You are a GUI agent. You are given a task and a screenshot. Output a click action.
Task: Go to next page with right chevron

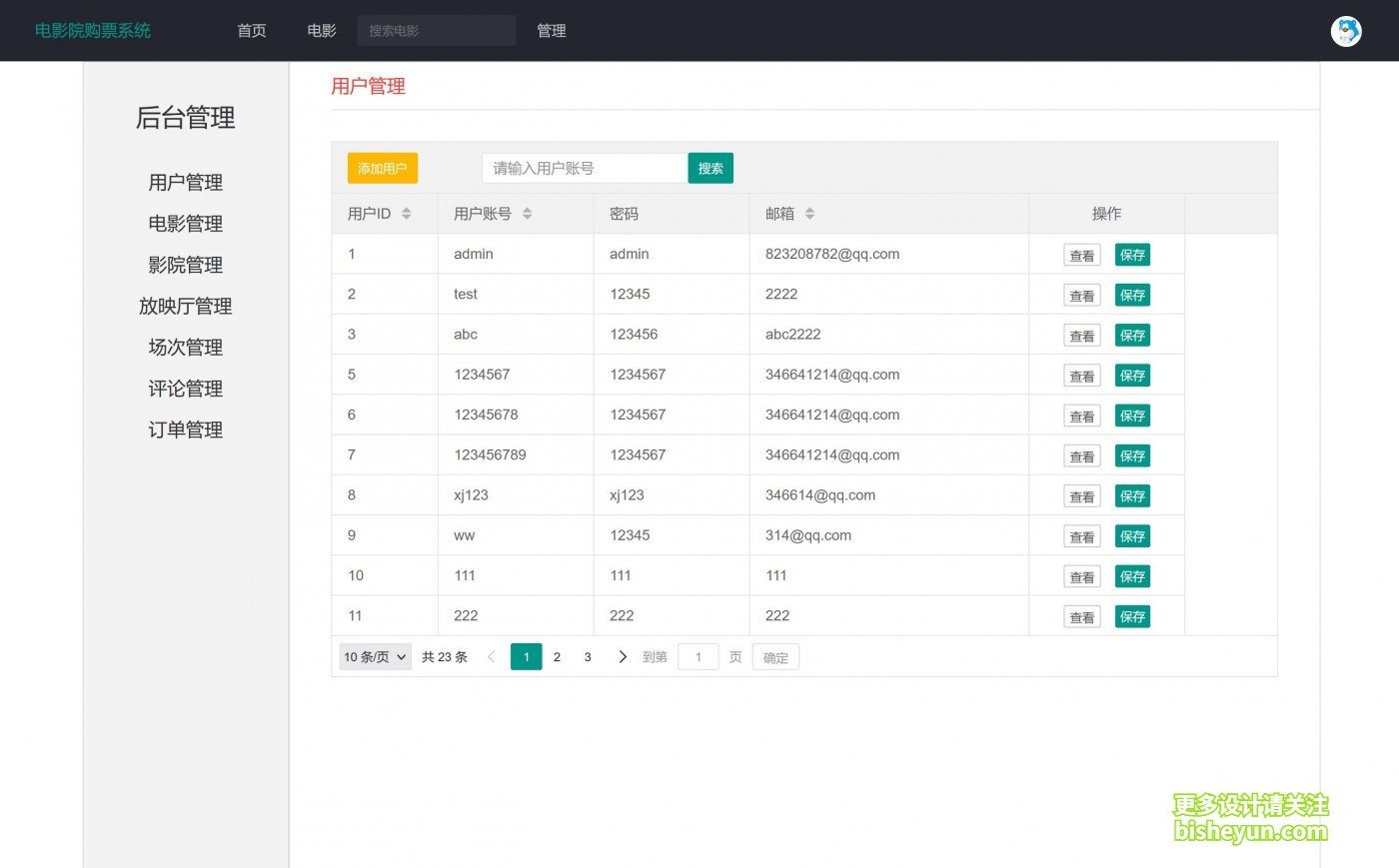click(623, 657)
